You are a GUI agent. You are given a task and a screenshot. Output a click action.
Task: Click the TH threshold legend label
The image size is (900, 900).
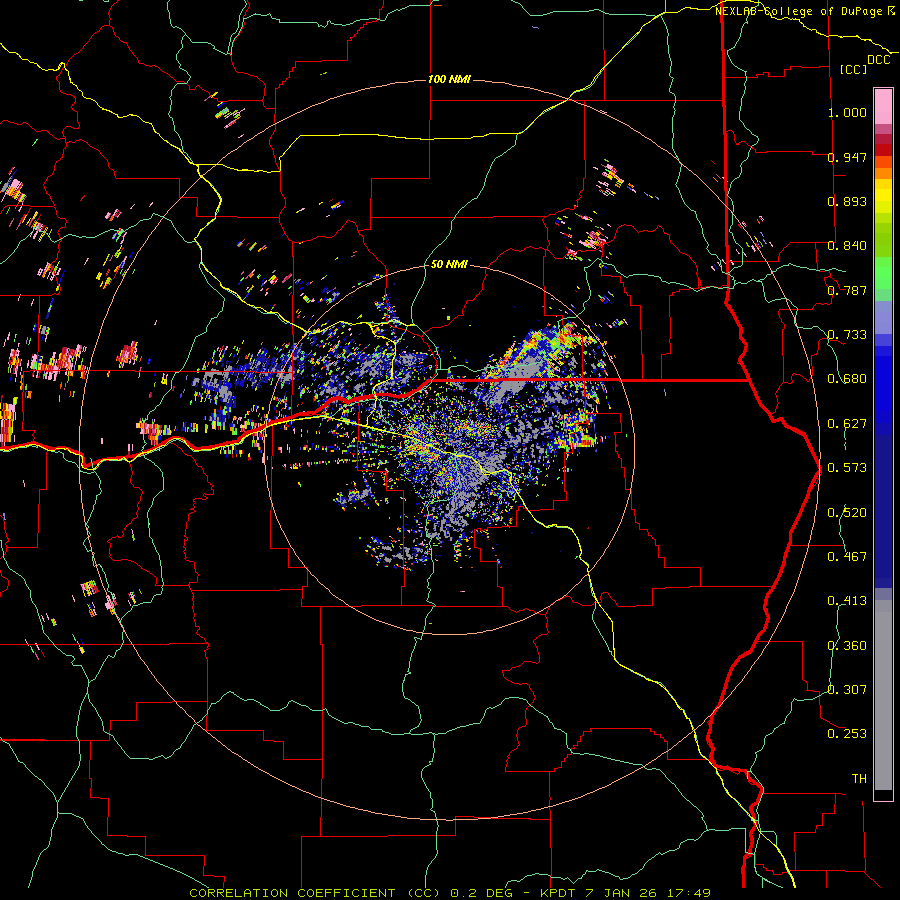point(859,778)
